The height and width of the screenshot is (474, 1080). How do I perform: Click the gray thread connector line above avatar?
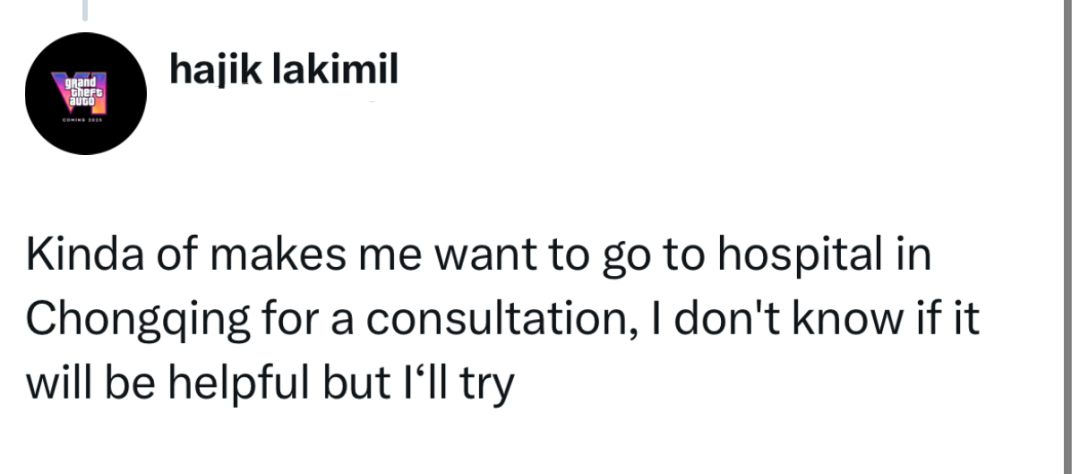pos(85,10)
